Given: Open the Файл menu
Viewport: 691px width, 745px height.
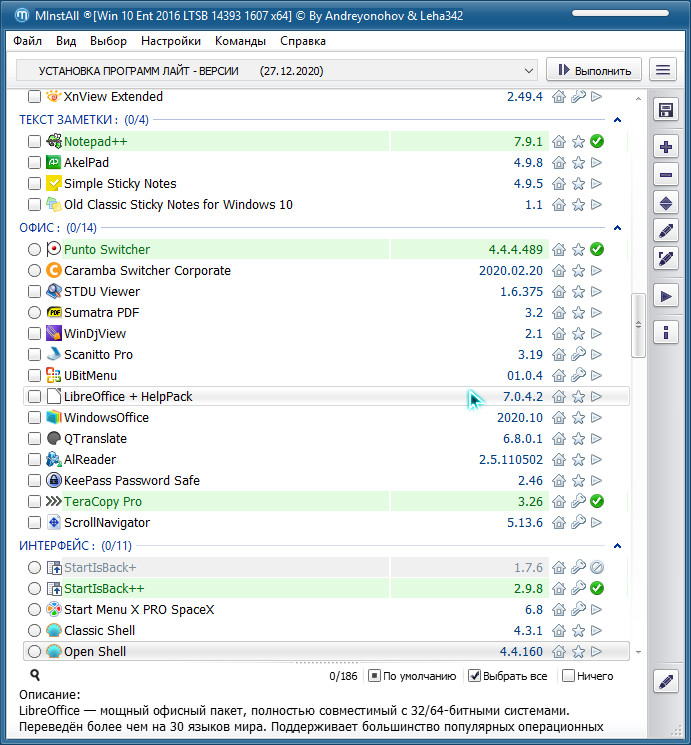Looking at the screenshot, I should (x=28, y=41).
